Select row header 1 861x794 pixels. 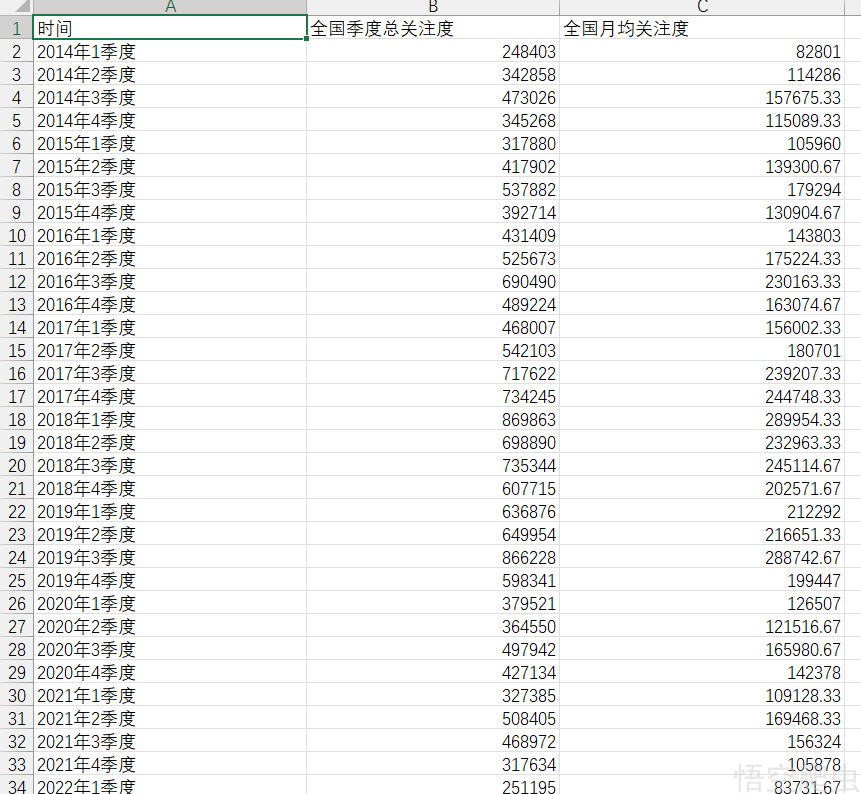[x=13, y=28]
